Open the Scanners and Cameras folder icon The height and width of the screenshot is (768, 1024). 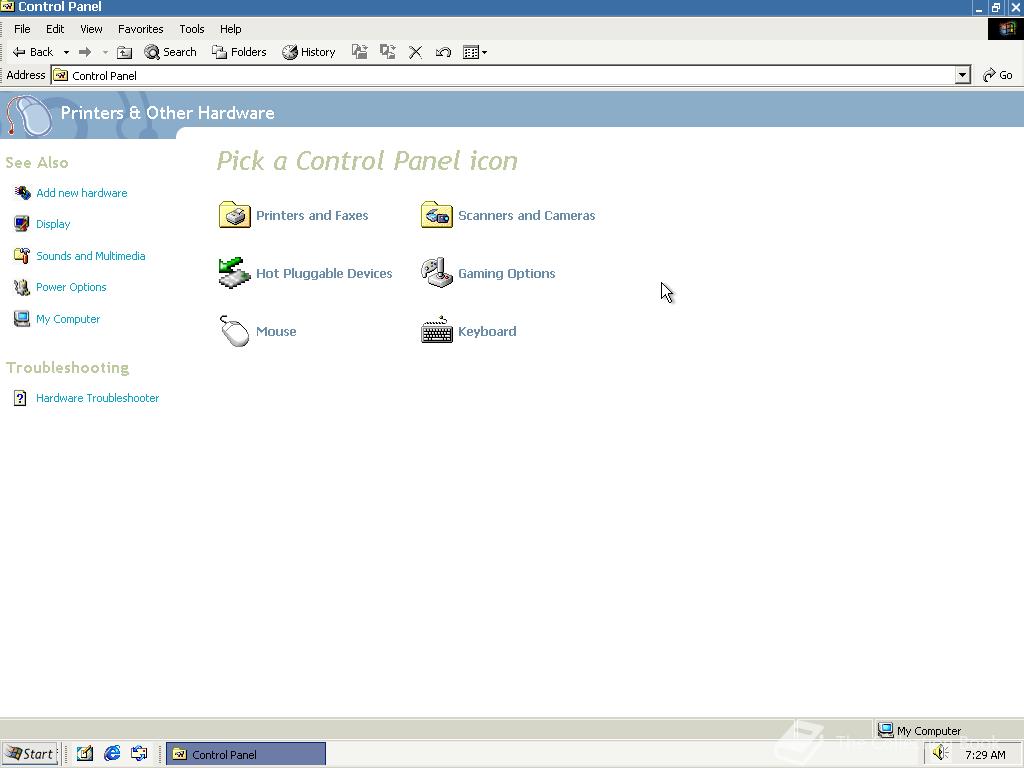coord(437,215)
